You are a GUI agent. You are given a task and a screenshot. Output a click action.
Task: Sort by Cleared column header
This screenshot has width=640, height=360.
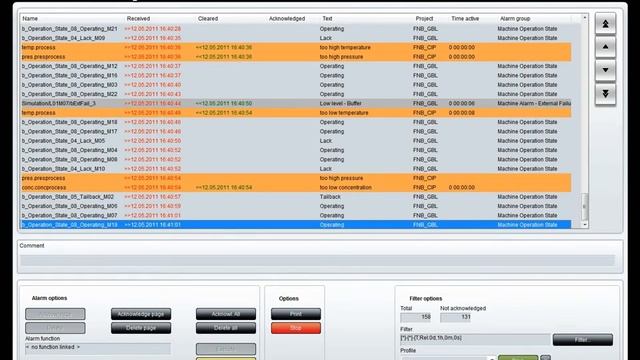208,18
